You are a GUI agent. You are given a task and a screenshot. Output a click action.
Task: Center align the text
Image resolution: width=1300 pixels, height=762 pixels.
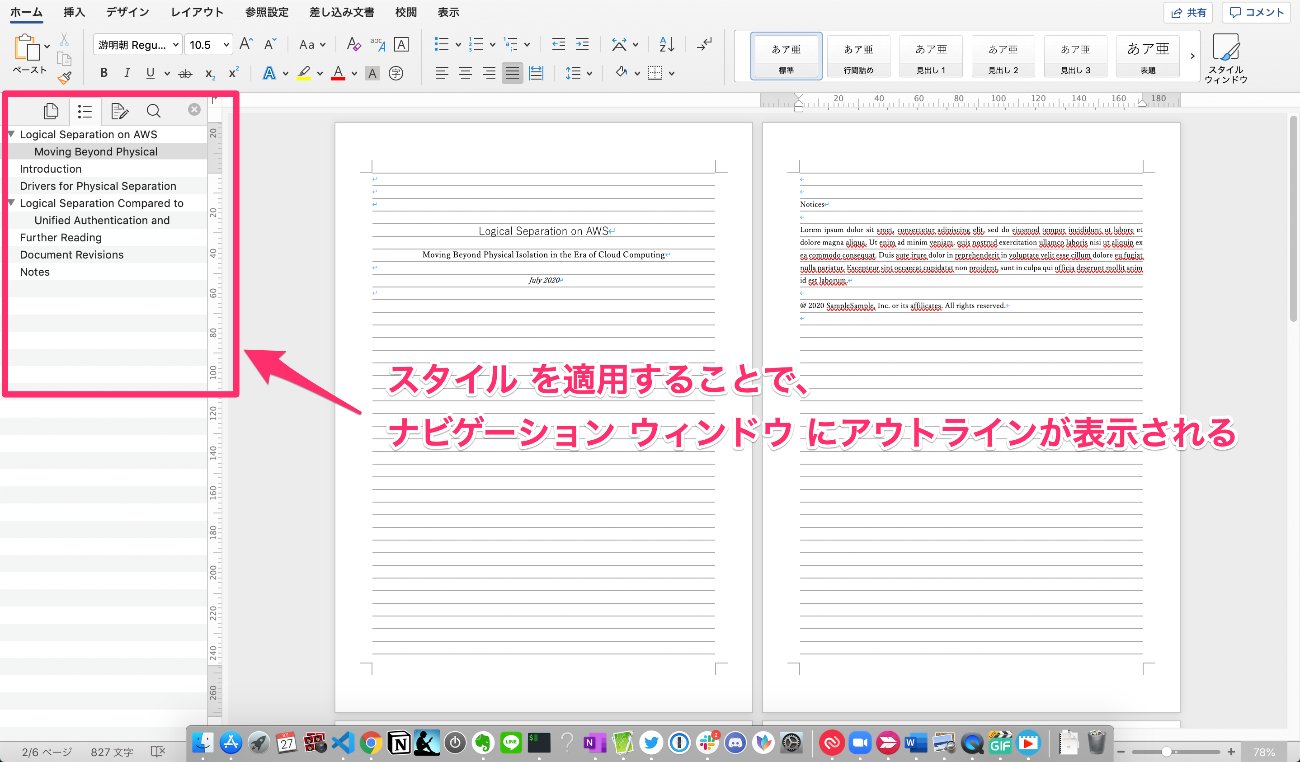[x=465, y=73]
